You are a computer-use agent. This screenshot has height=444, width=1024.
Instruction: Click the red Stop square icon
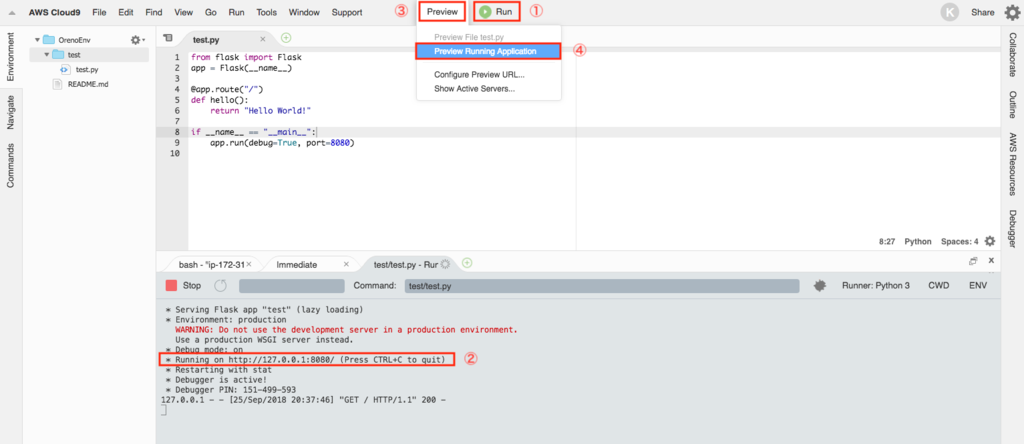[171, 286]
